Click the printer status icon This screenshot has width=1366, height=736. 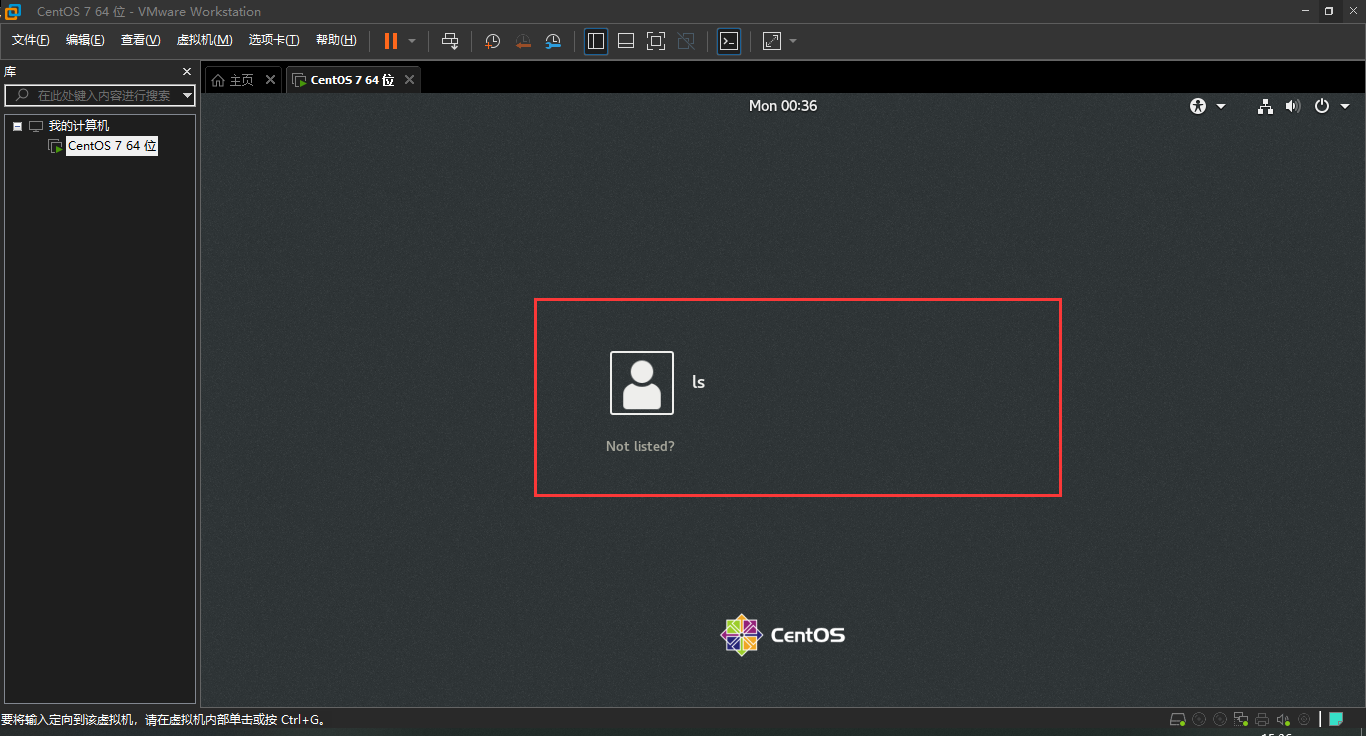pyautogui.click(x=1262, y=719)
